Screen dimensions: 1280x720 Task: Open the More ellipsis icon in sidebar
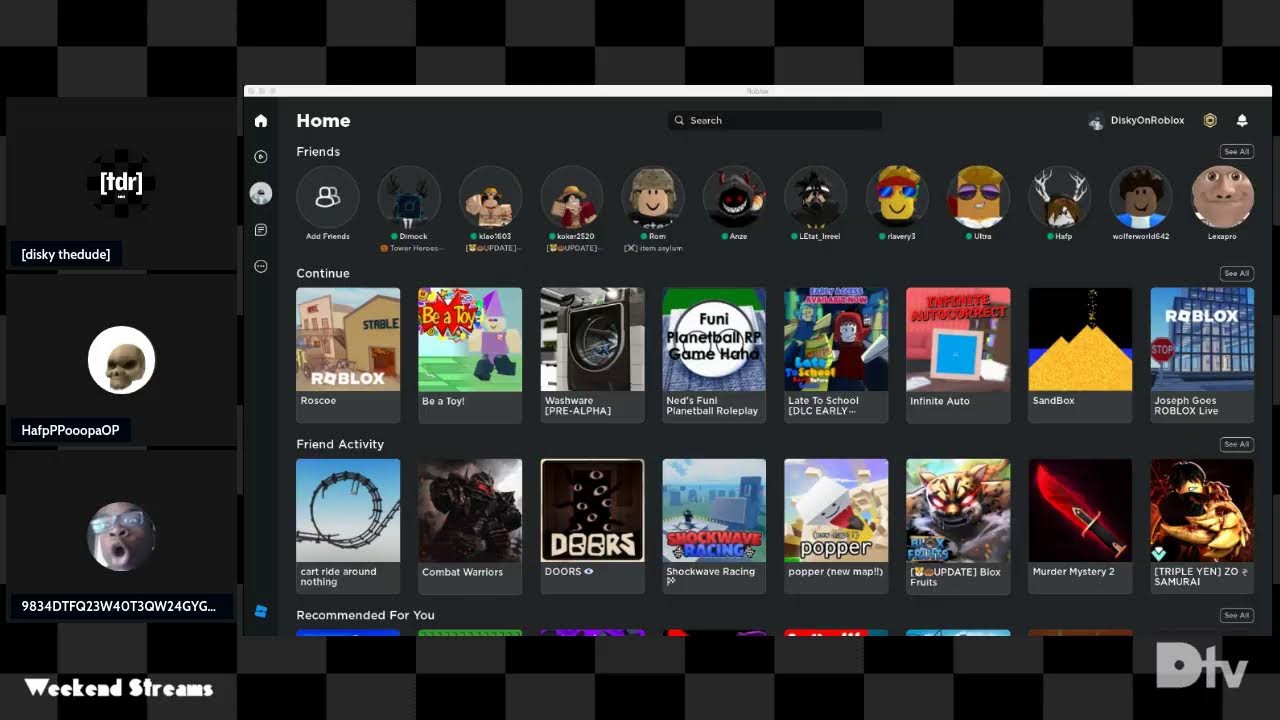(x=261, y=266)
